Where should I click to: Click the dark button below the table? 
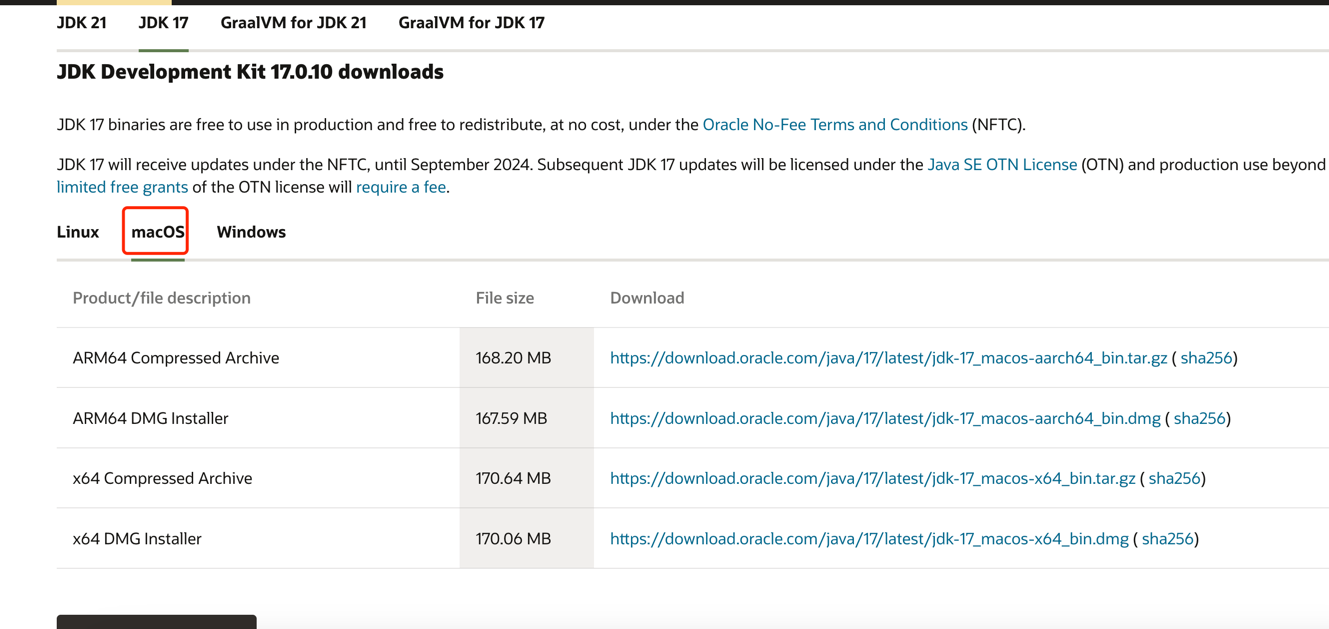point(156,622)
